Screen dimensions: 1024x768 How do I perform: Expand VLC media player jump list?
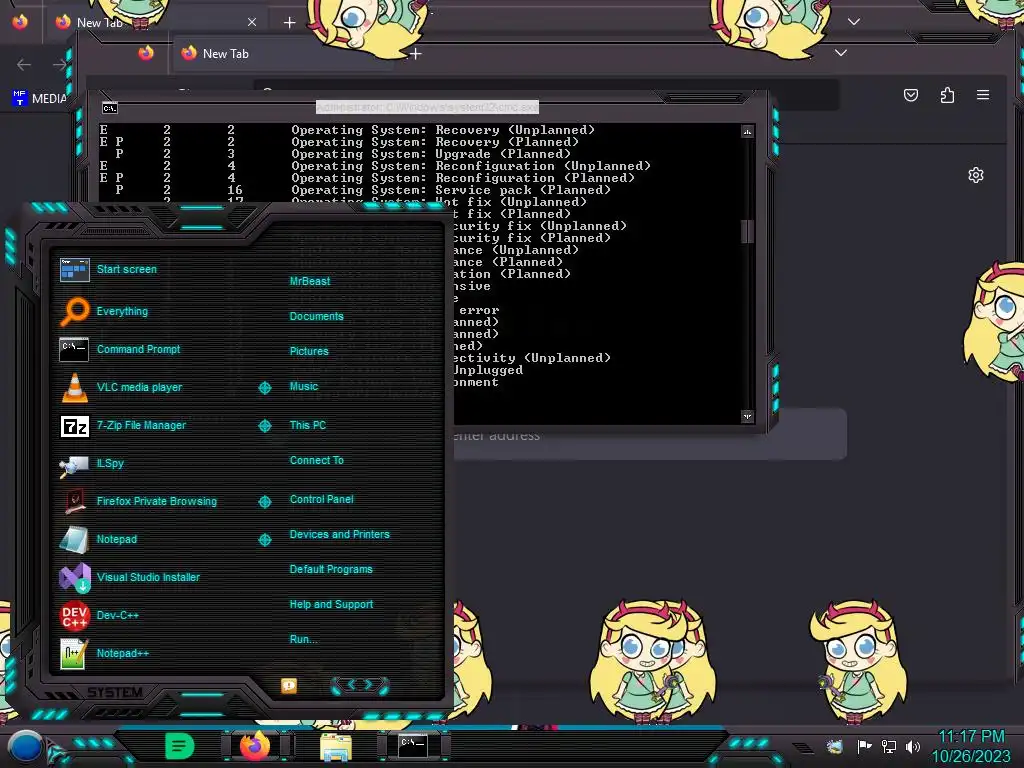tap(264, 388)
